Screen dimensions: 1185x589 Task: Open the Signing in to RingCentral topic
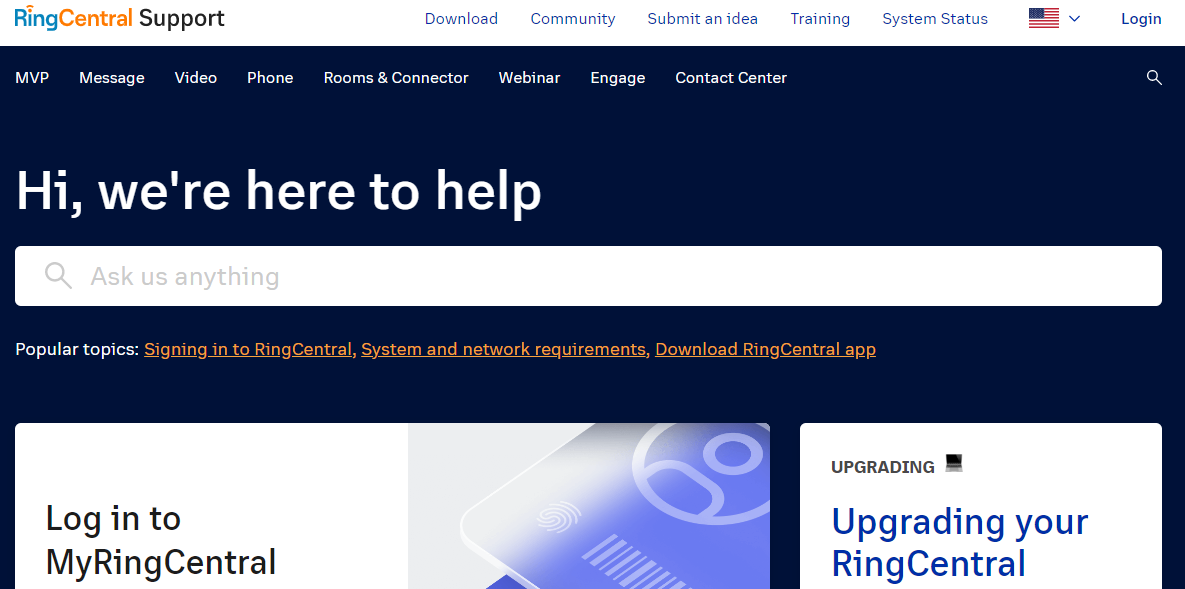tap(248, 349)
